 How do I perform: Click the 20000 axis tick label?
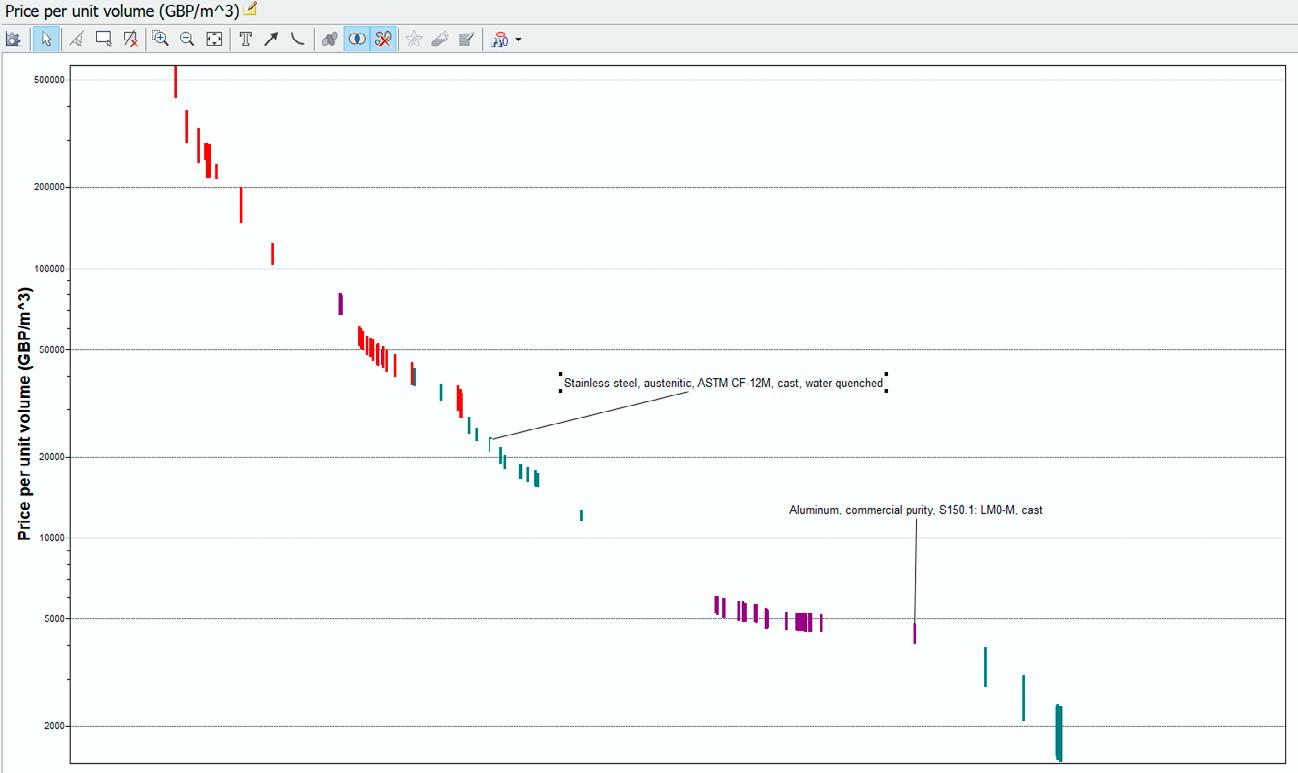(50, 457)
